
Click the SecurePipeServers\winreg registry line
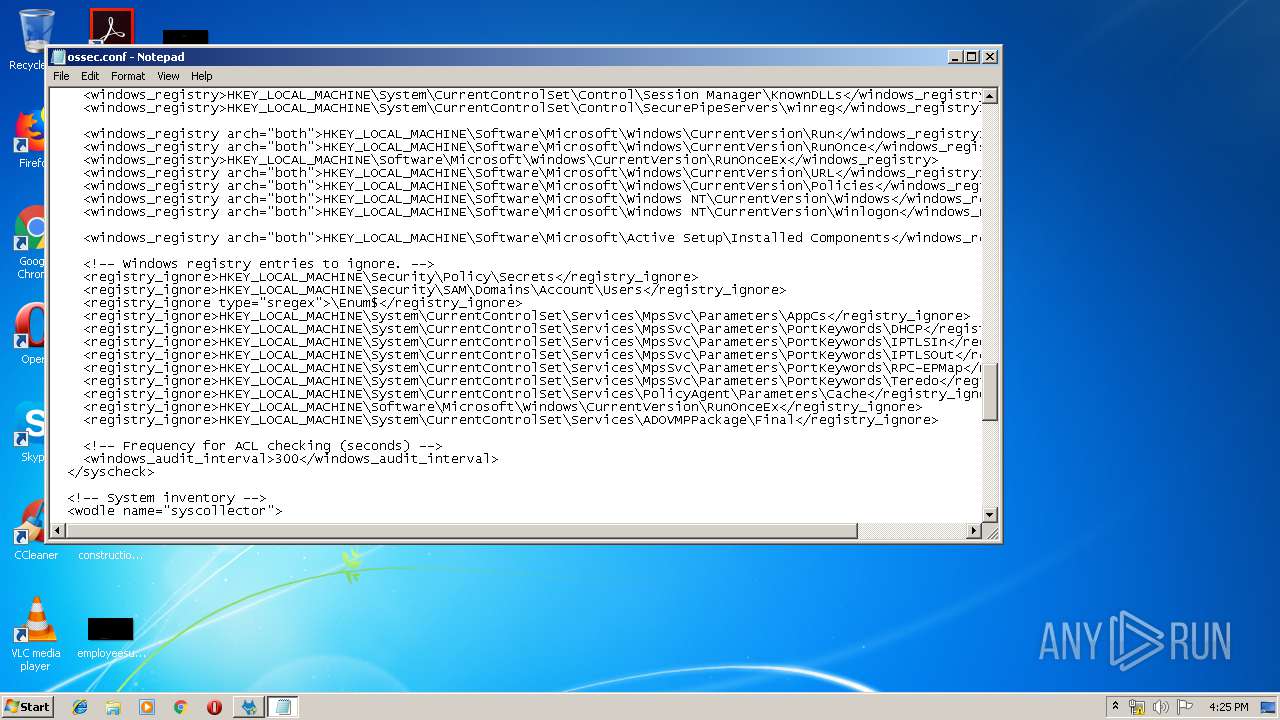532,108
